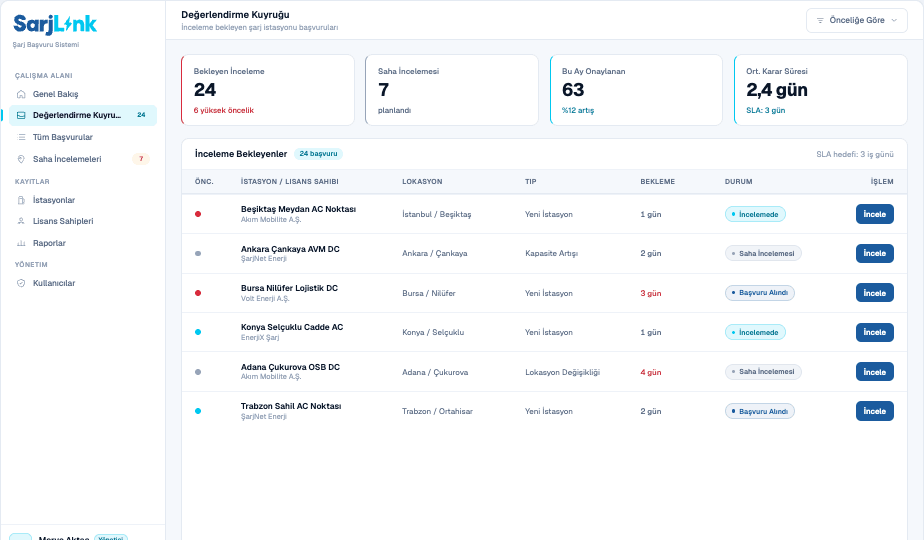The image size is (924, 540).
Task: Click the filter icon beside Önceliğe Göre
Action: pos(820,20)
